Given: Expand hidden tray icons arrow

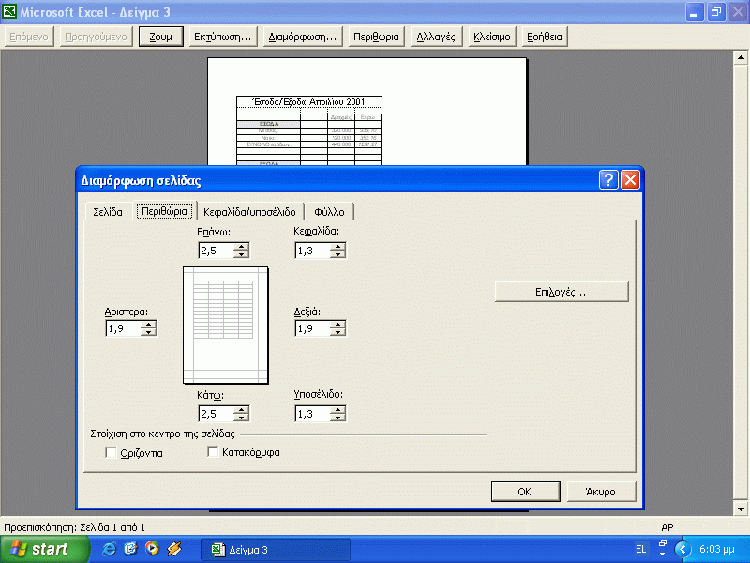Looking at the screenshot, I should [683, 549].
